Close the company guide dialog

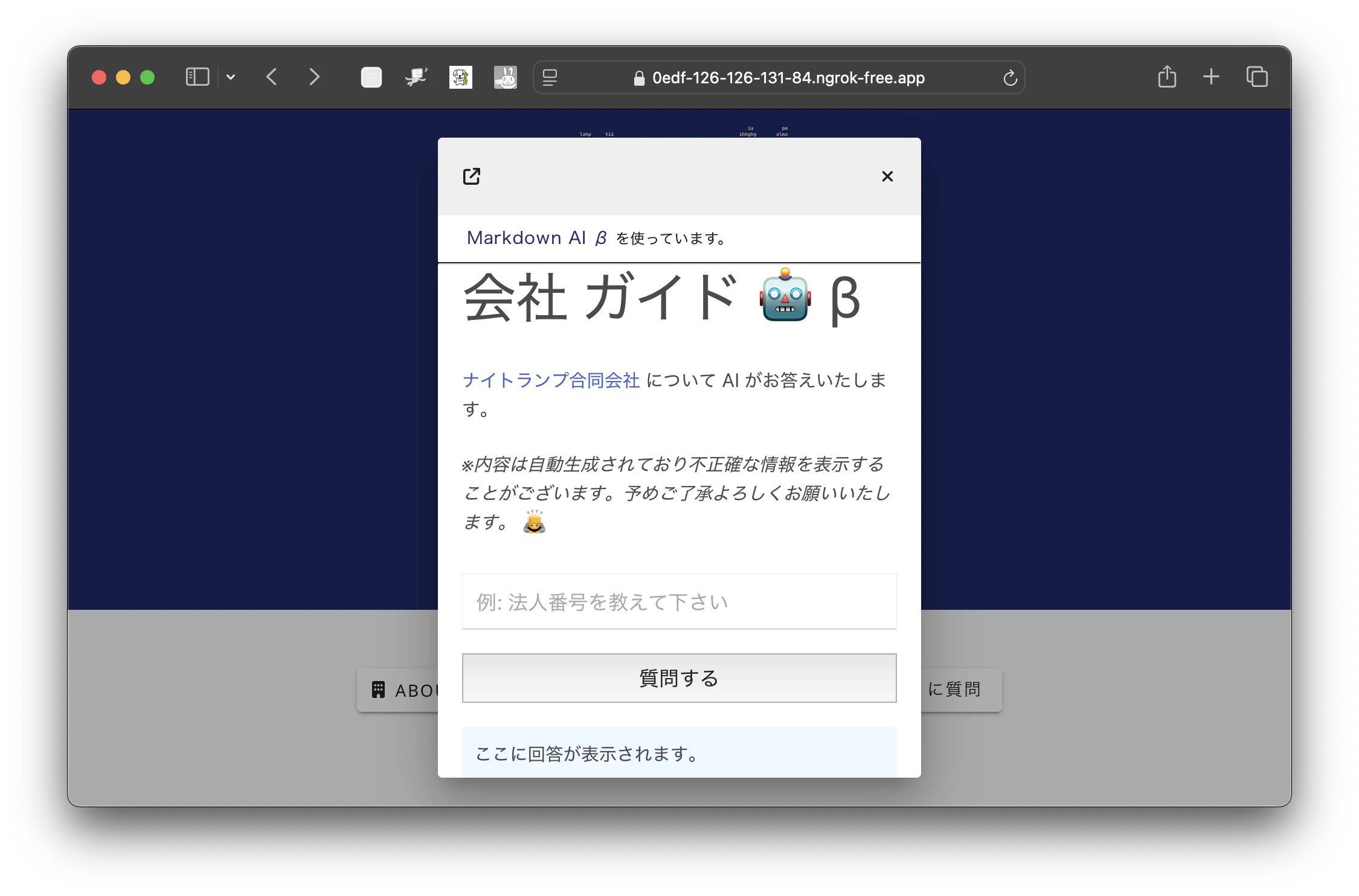(x=887, y=176)
